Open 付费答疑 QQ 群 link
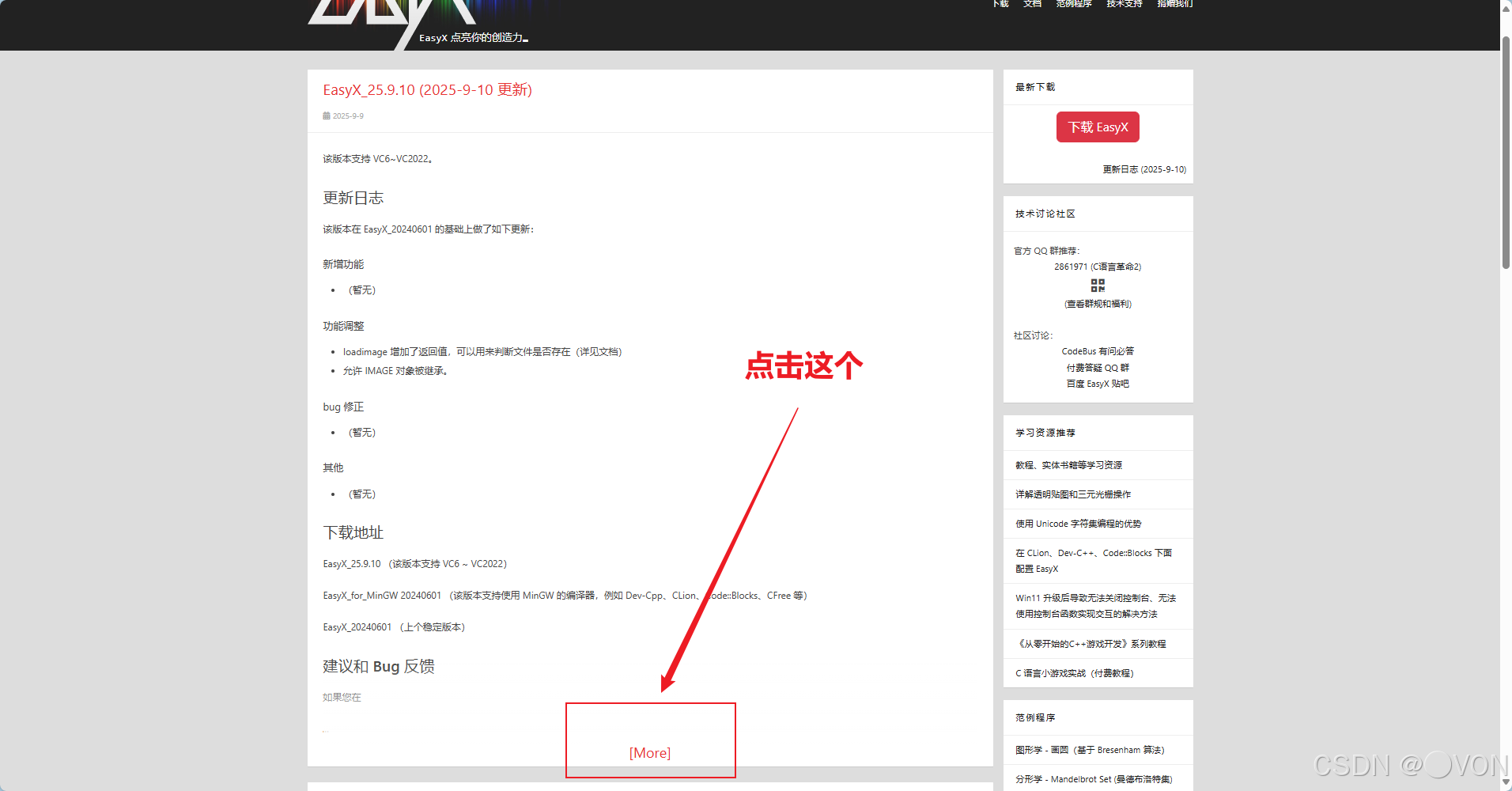 (1098, 368)
